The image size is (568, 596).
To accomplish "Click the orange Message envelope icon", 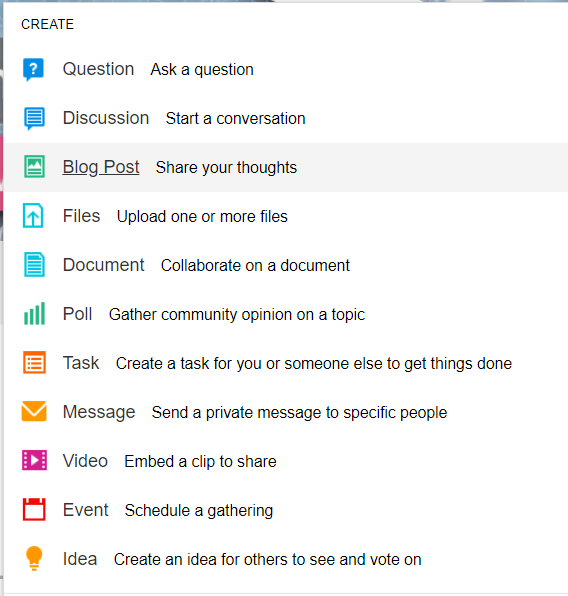I will click(x=34, y=411).
